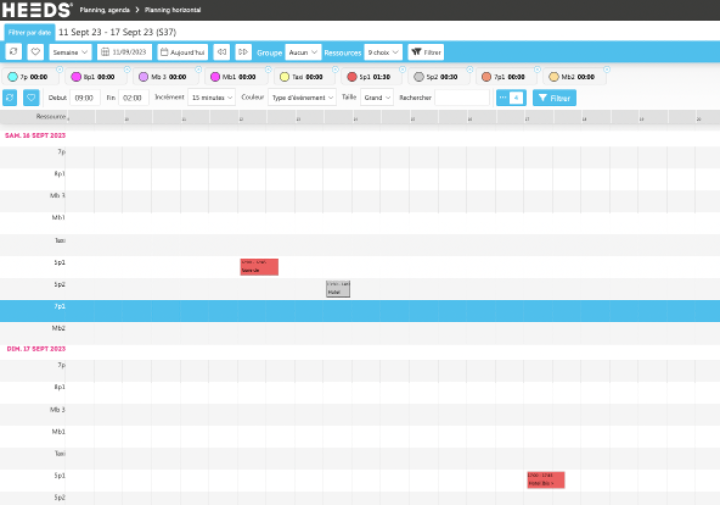This screenshot has height=506, width=720.
Task: Open the red Sp1 event on Saturday 16 Sept
Action: coord(259,267)
